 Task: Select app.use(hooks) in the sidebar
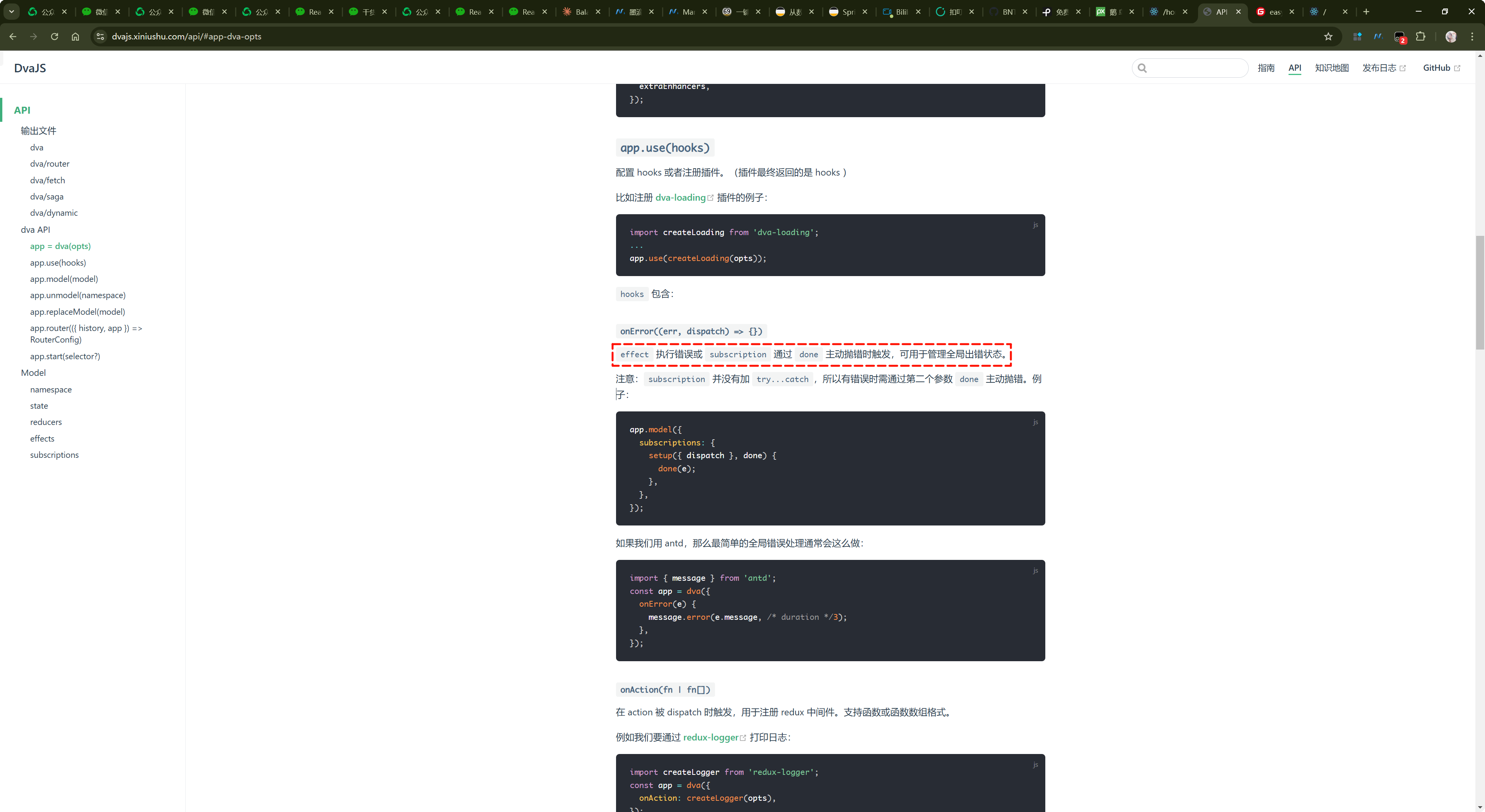click(x=58, y=262)
